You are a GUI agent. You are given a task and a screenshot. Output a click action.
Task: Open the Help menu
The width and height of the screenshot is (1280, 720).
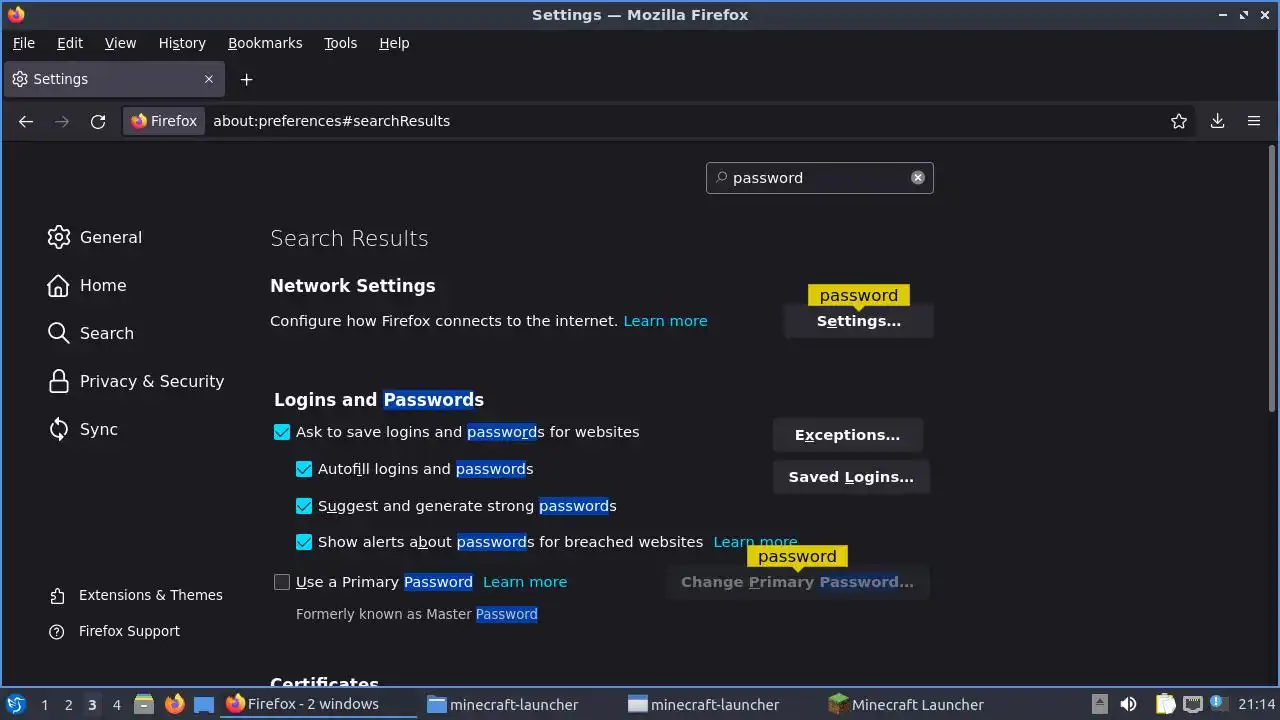[x=394, y=43]
